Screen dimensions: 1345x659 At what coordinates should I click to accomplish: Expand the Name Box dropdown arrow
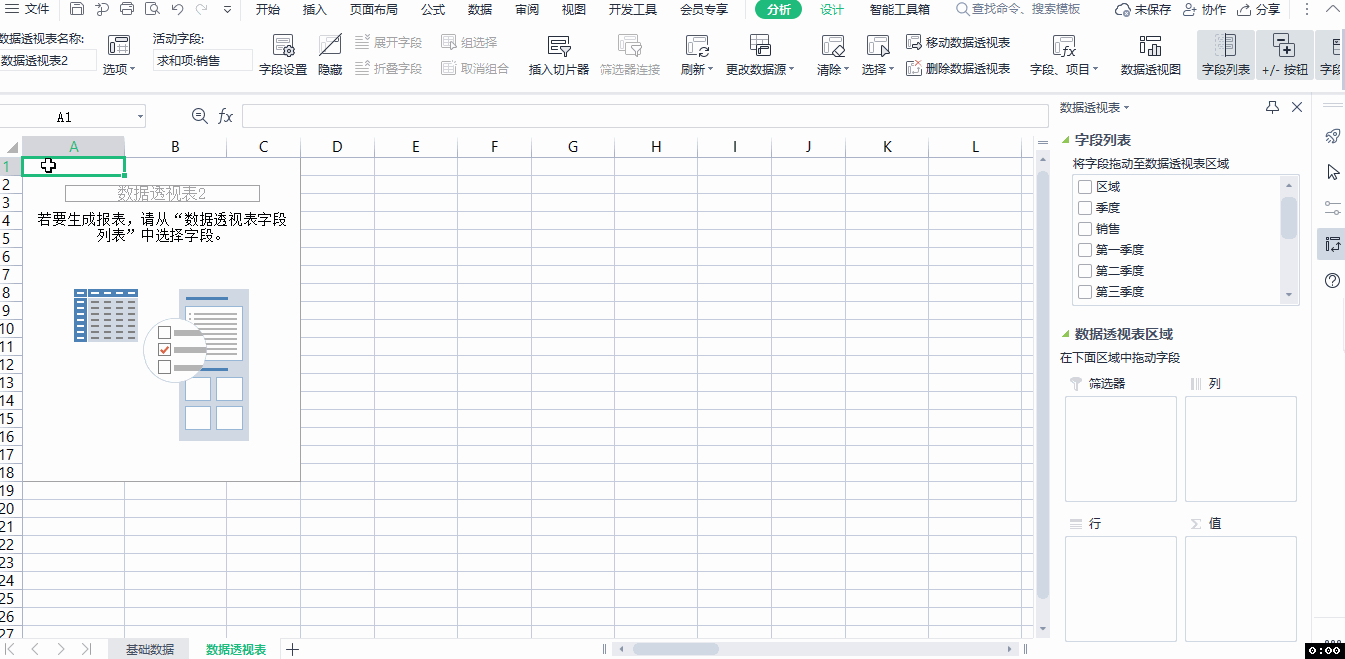coord(139,117)
